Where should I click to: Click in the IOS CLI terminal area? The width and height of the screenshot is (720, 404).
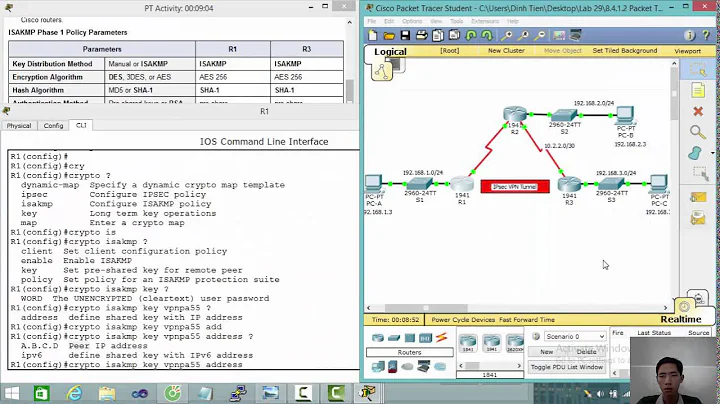pyautogui.click(x=183, y=259)
